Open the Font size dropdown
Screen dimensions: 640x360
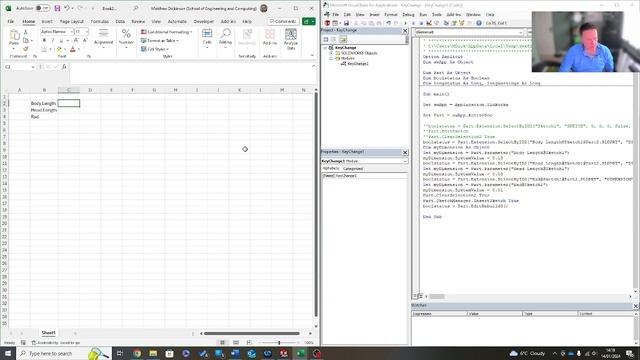[x=86, y=31]
